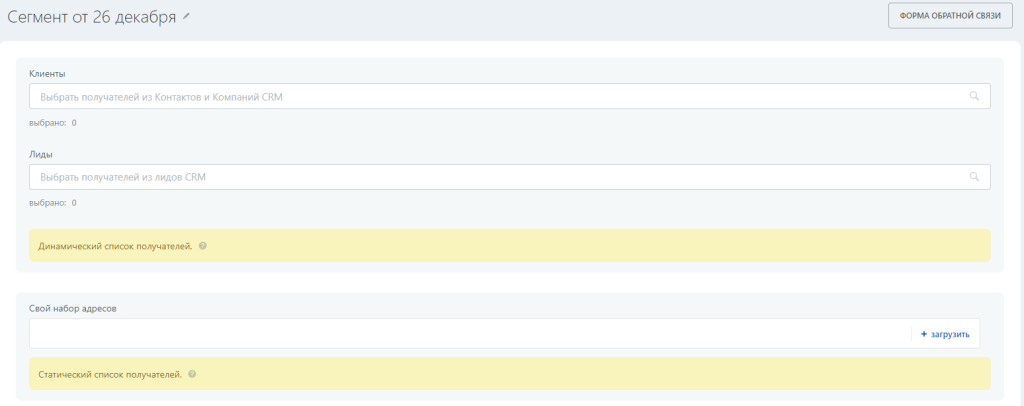Image resolution: width=1024 pixels, height=406 pixels.
Task: Click the magnifier icon in Клиенты field
Action: 974,96
